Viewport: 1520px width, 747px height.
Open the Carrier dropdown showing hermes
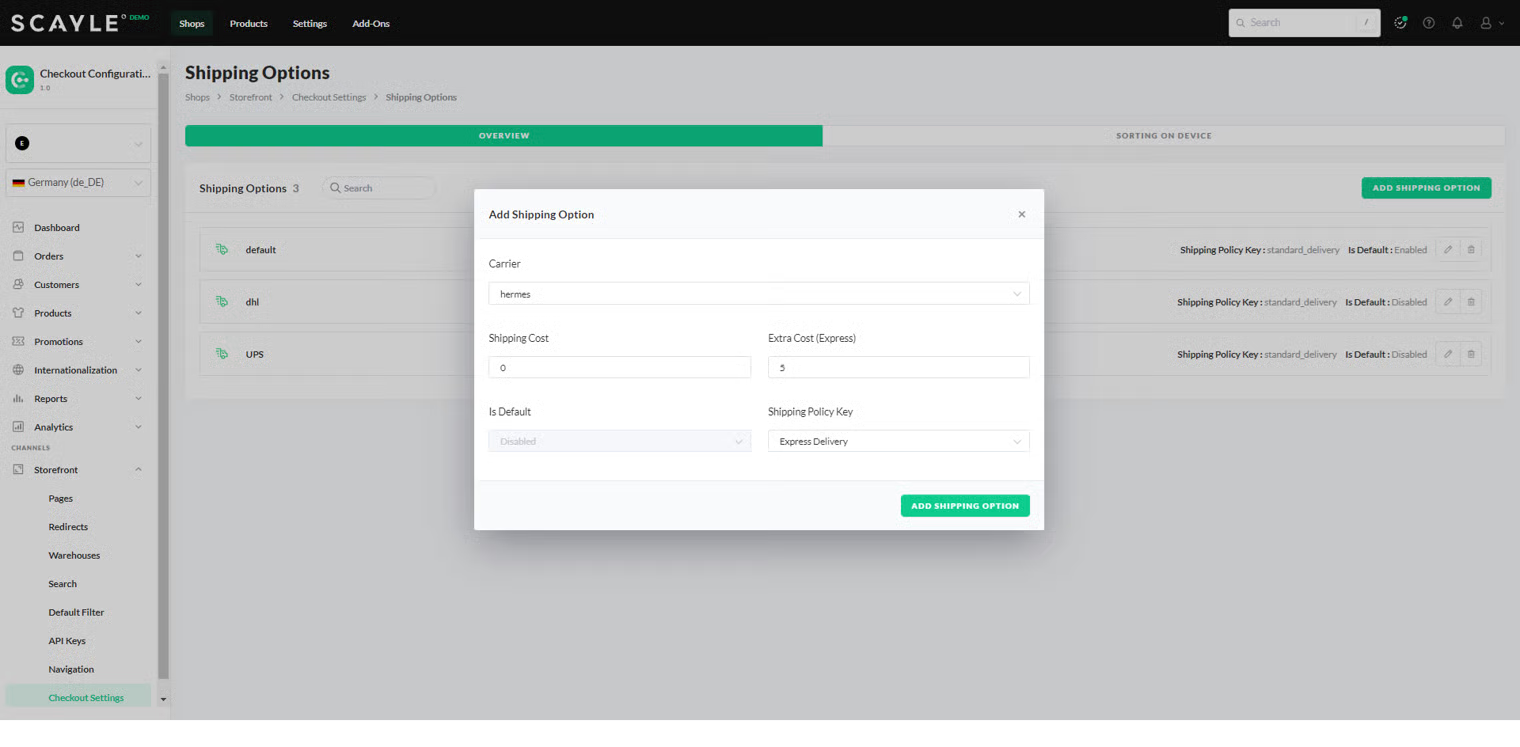click(758, 294)
